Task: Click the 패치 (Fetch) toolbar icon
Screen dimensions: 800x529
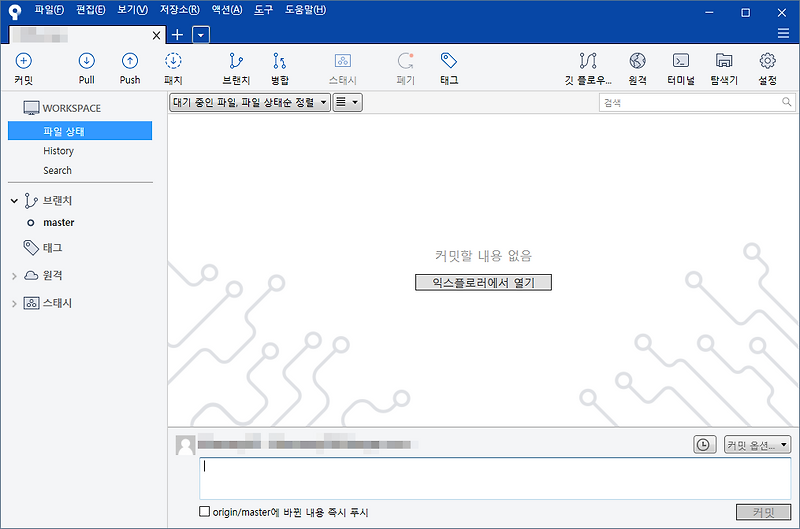Action: [173, 61]
